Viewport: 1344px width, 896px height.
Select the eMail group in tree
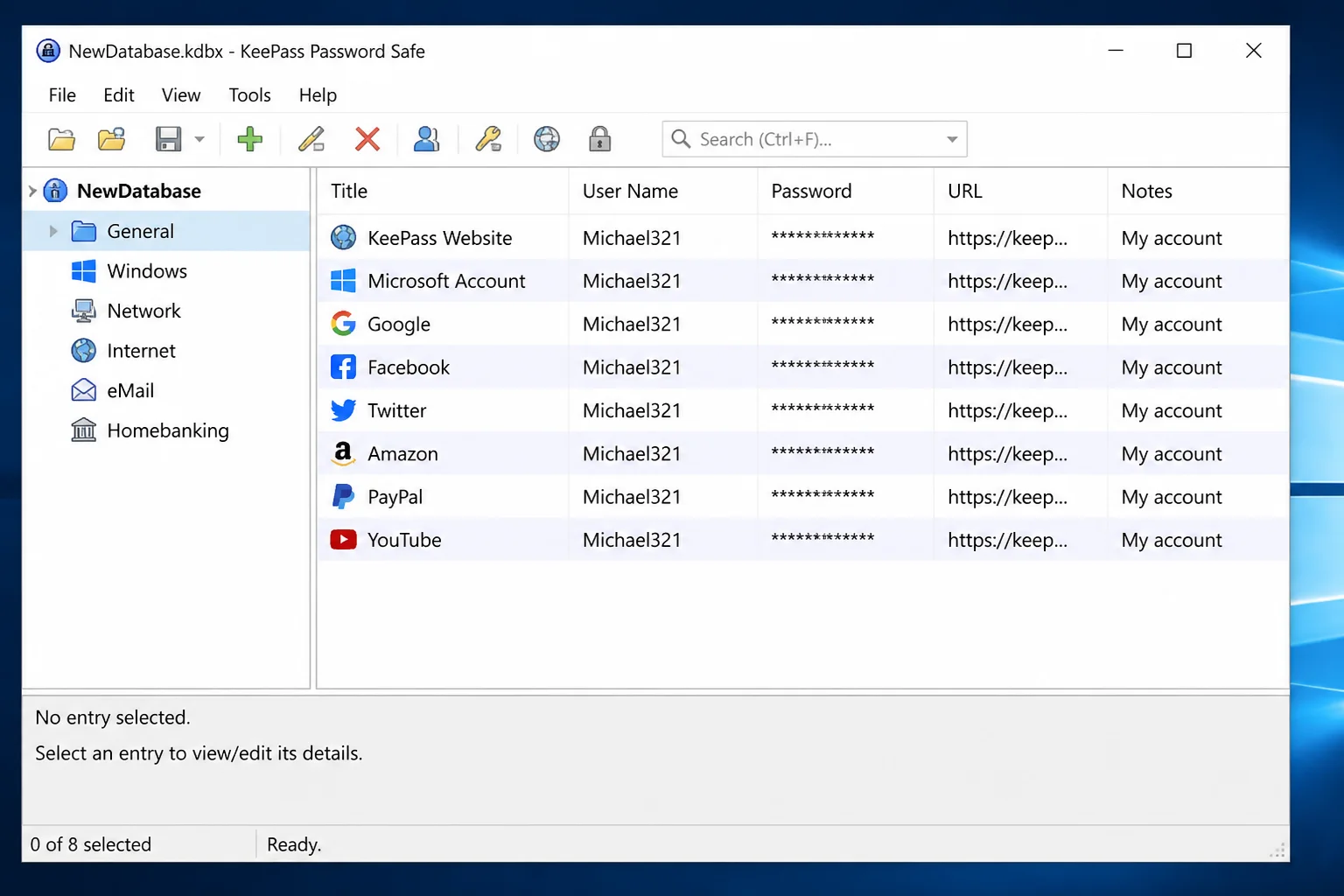click(x=130, y=390)
